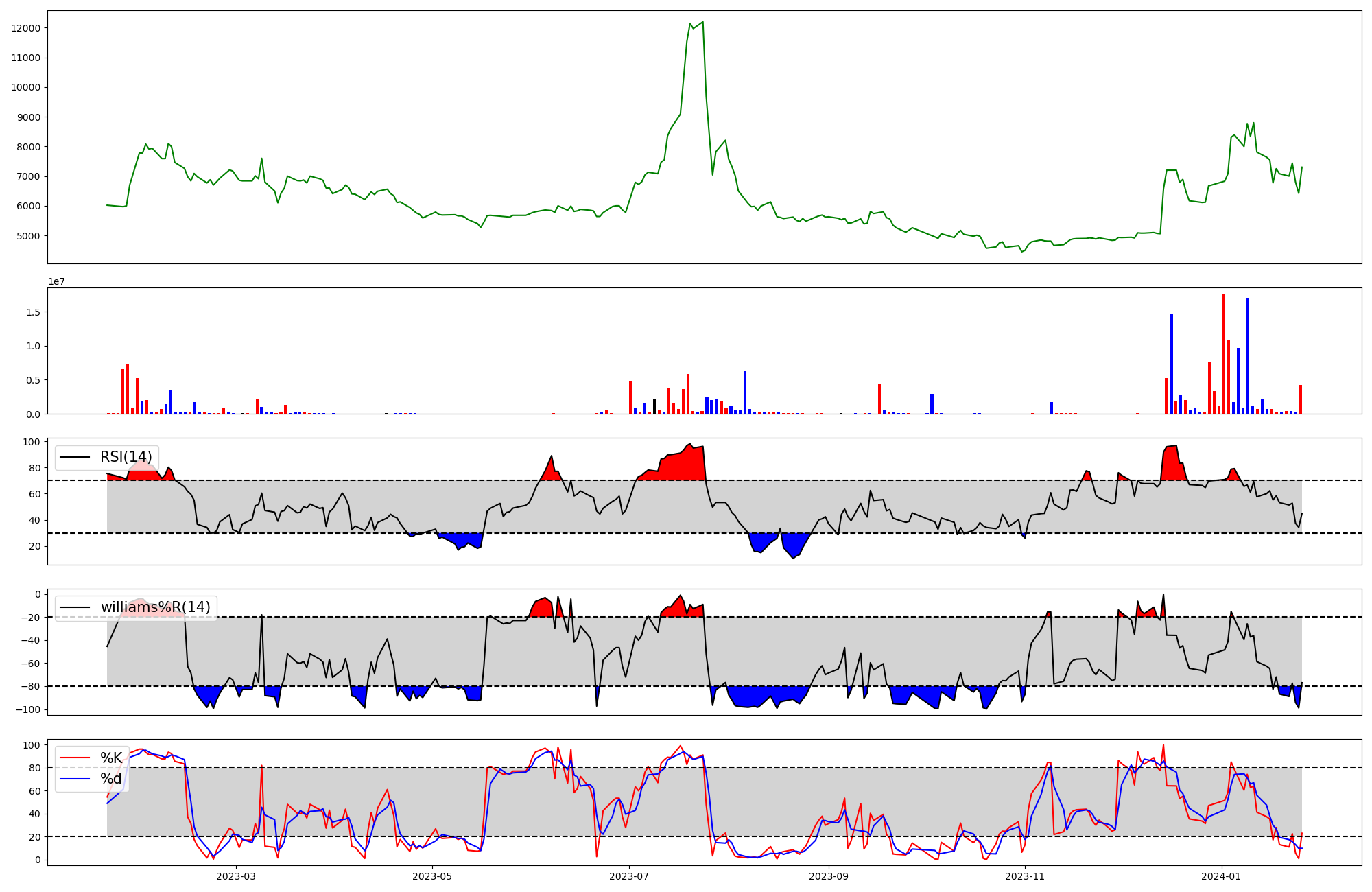The width and height of the screenshot is (1372, 892).
Task: Click the 1.5 tick on volume axis
Action: (34, 312)
